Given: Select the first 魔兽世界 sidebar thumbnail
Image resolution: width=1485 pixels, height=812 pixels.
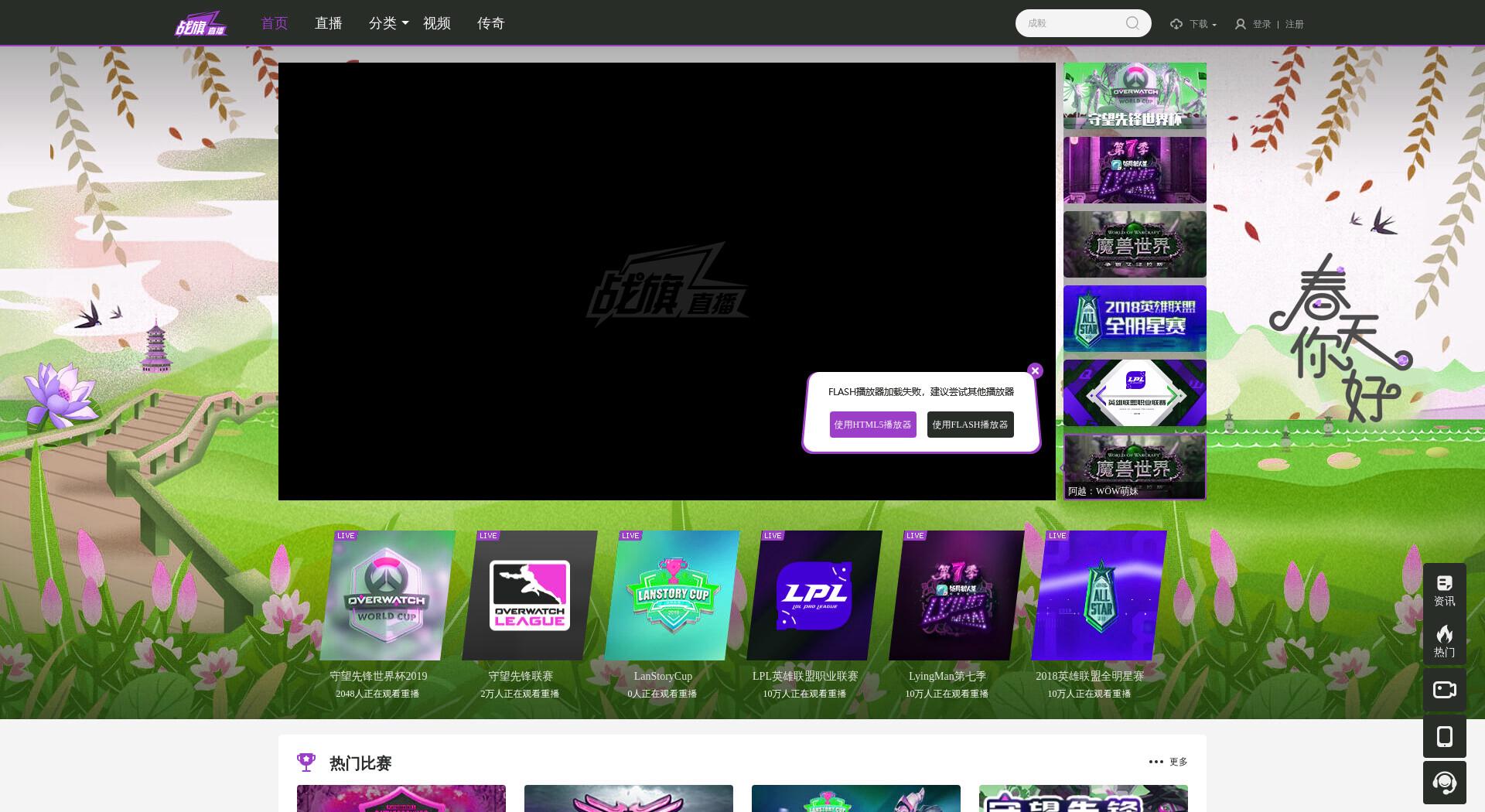Looking at the screenshot, I should click(x=1135, y=244).
